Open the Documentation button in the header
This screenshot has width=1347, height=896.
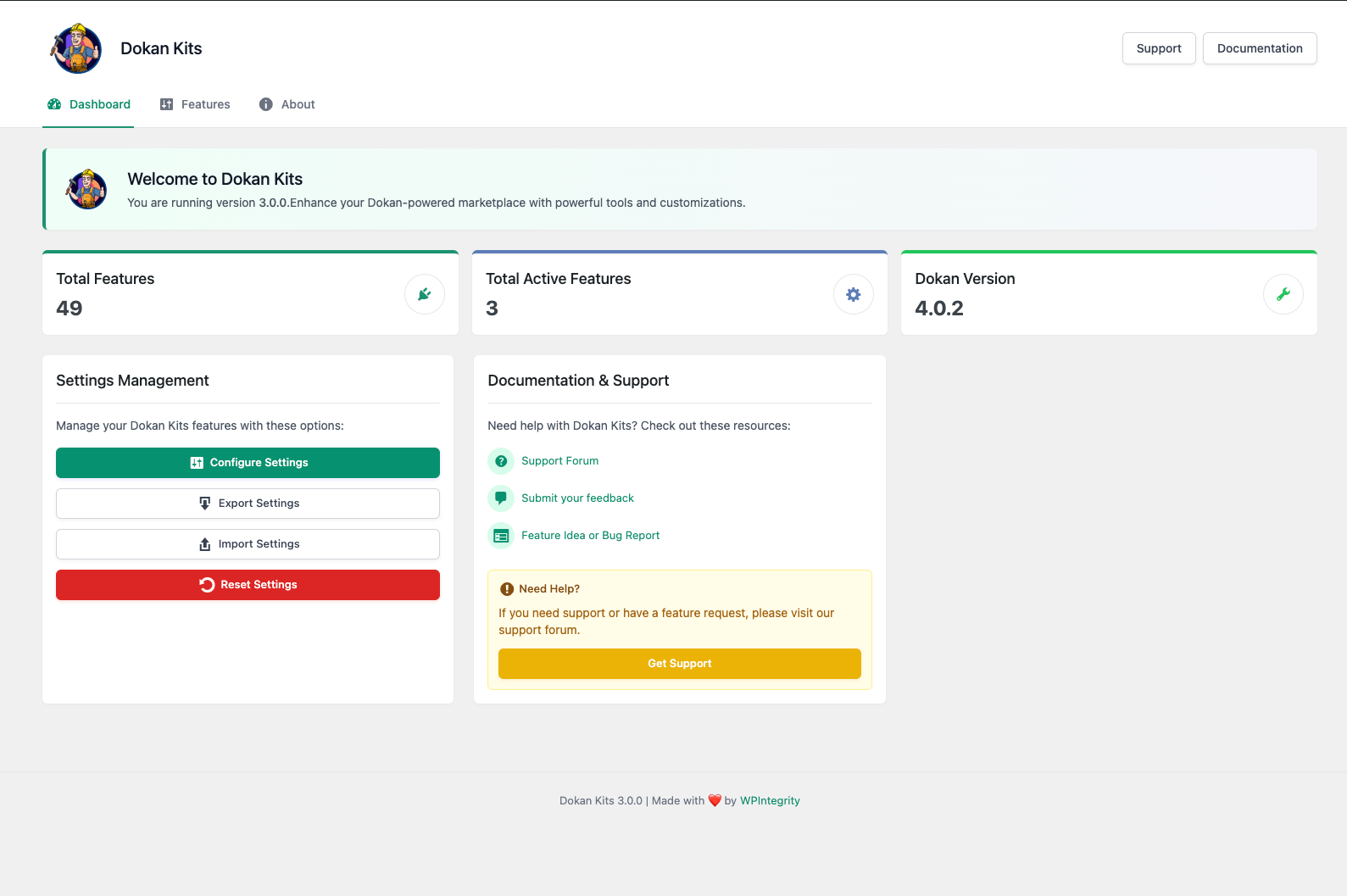[1260, 48]
